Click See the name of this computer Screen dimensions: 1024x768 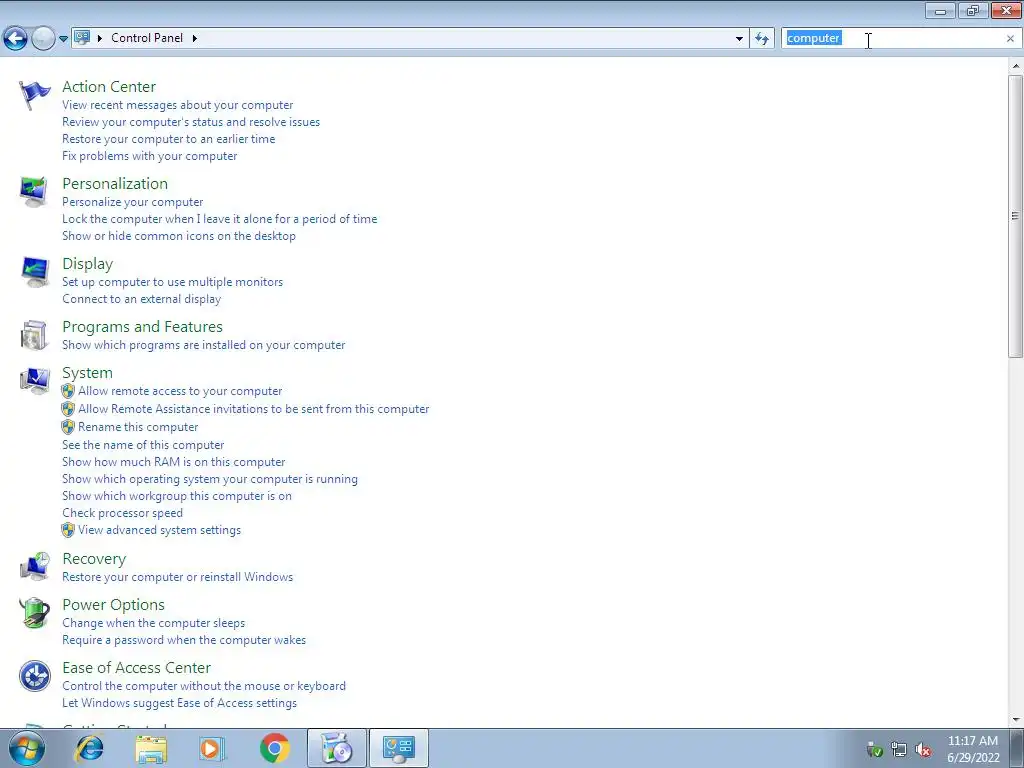(143, 445)
